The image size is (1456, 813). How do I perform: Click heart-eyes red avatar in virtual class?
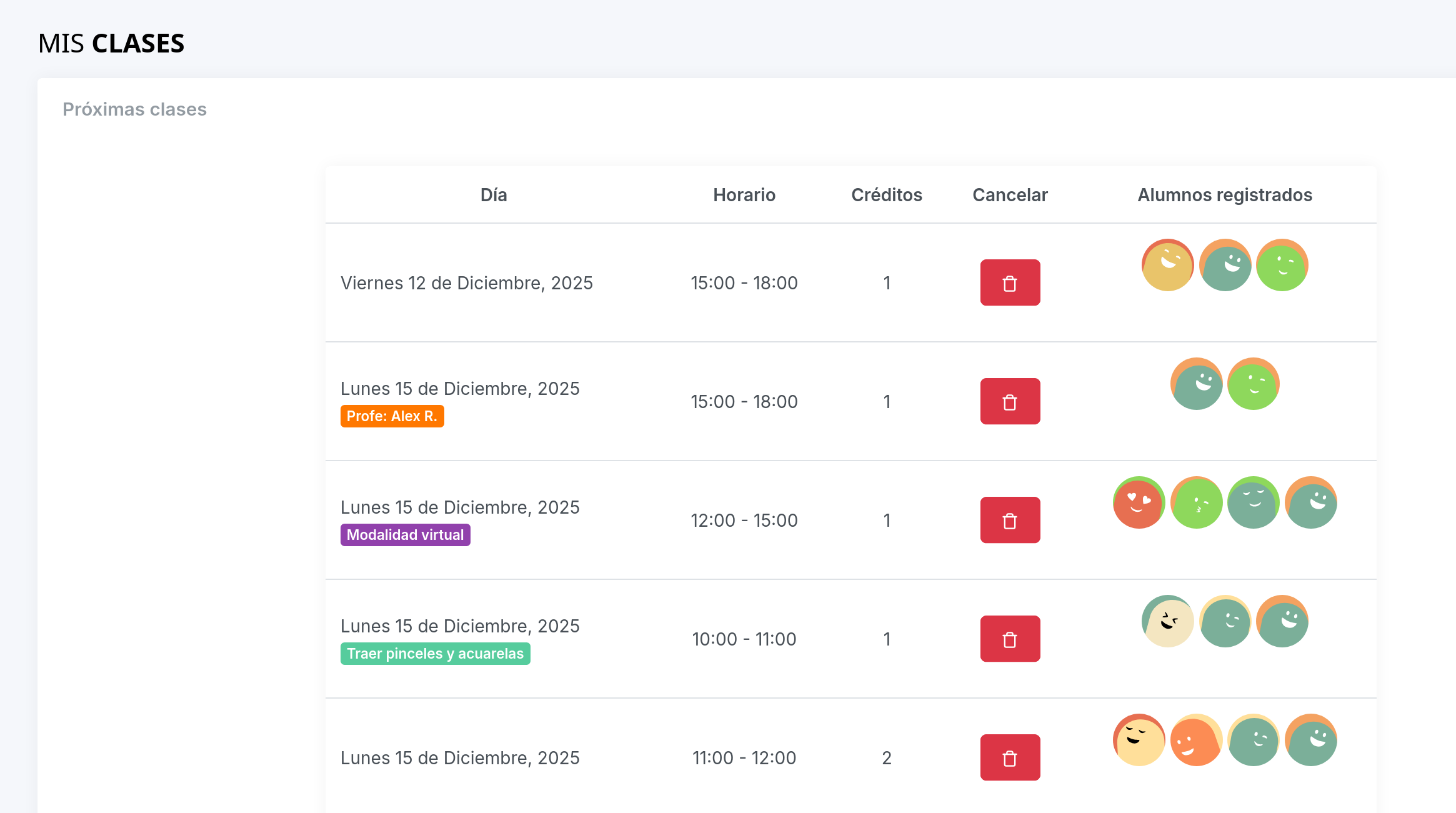tap(1139, 502)
